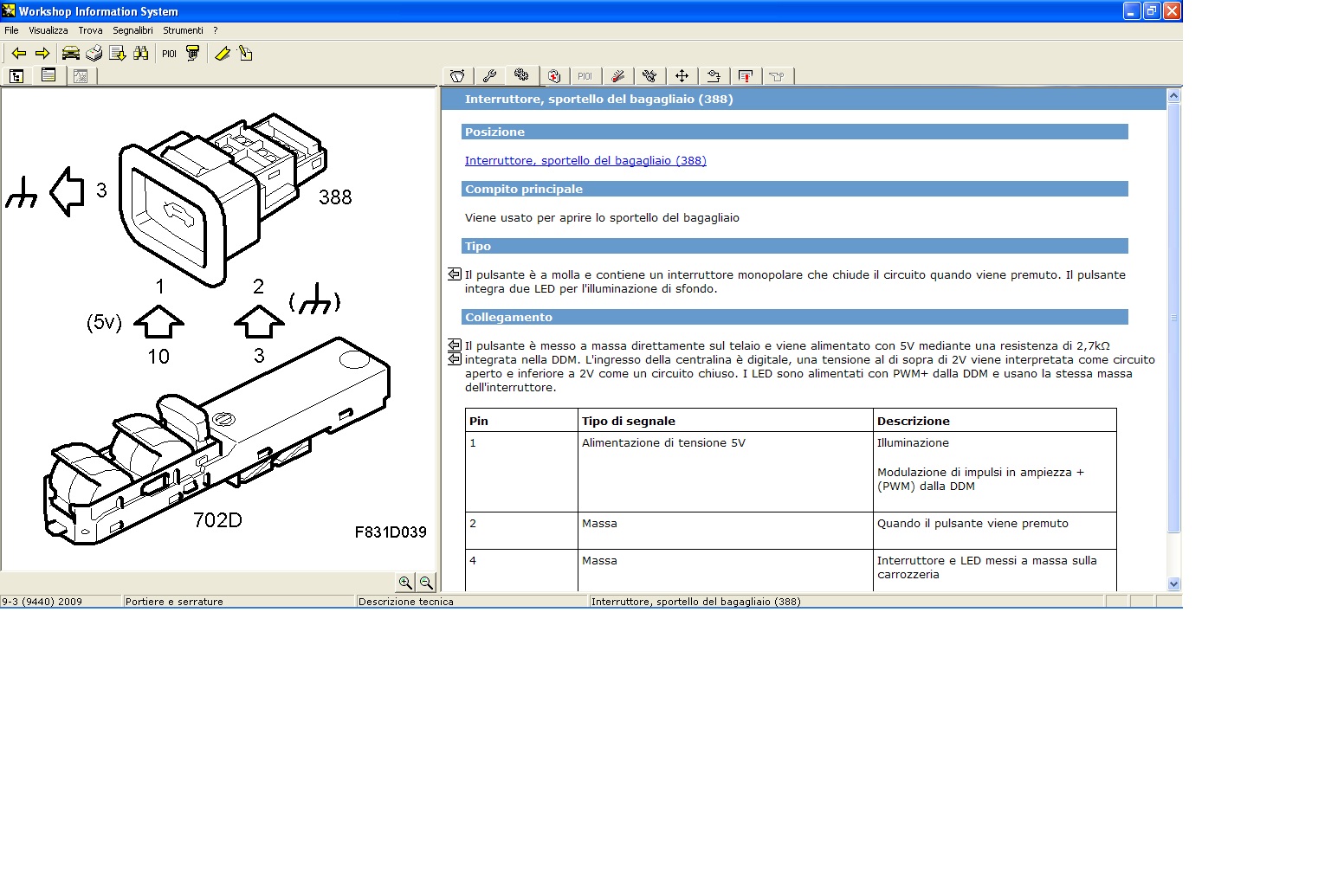The width and height of the screenshot is (1344, 896).
Task: Click the scrollbar down arrow in document pane
Action: (1174, 584)
